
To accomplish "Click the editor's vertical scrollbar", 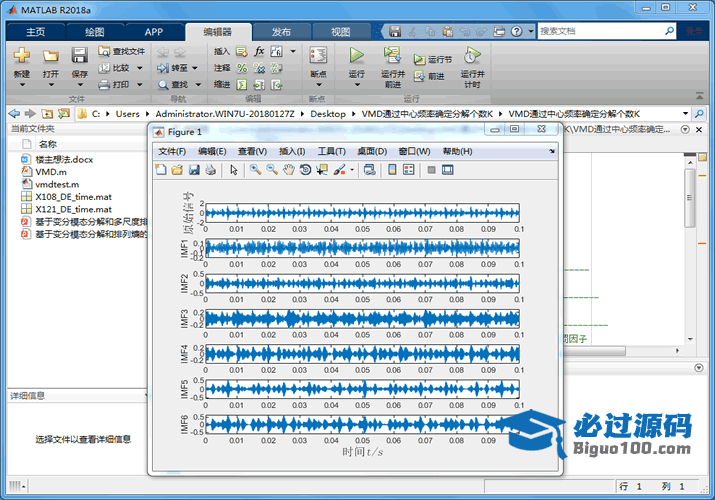I will pos(689,200).
